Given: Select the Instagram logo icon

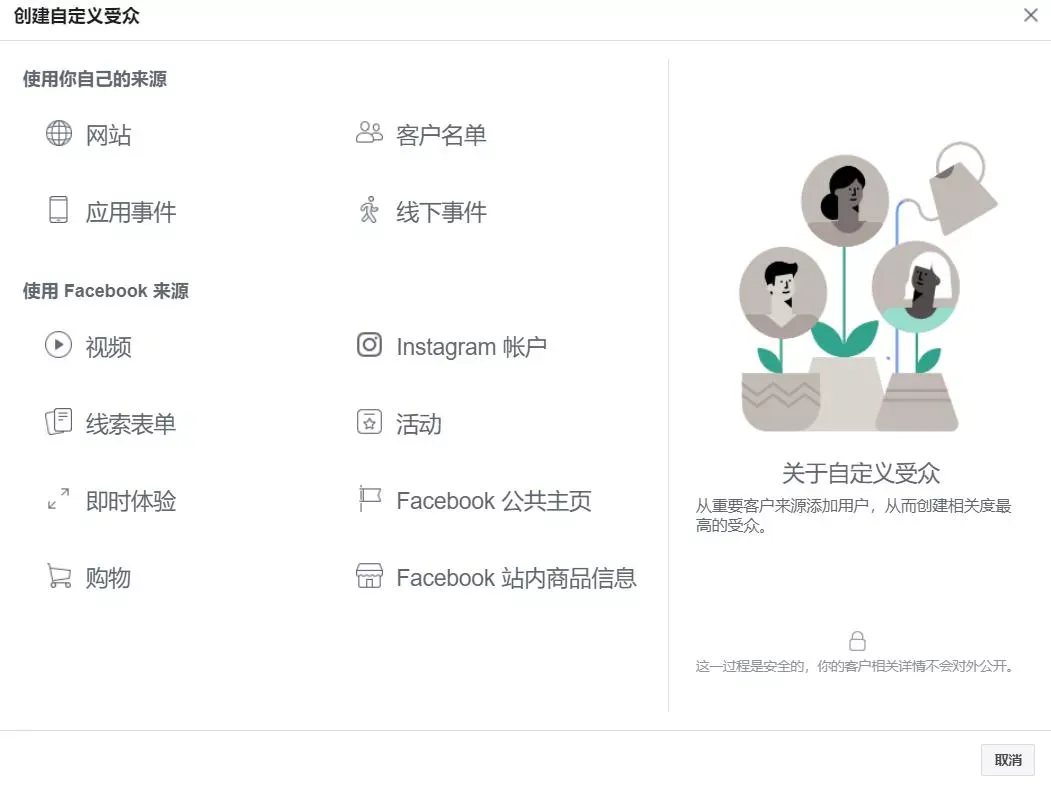Looking at the screenshot, I should [369, 345].
